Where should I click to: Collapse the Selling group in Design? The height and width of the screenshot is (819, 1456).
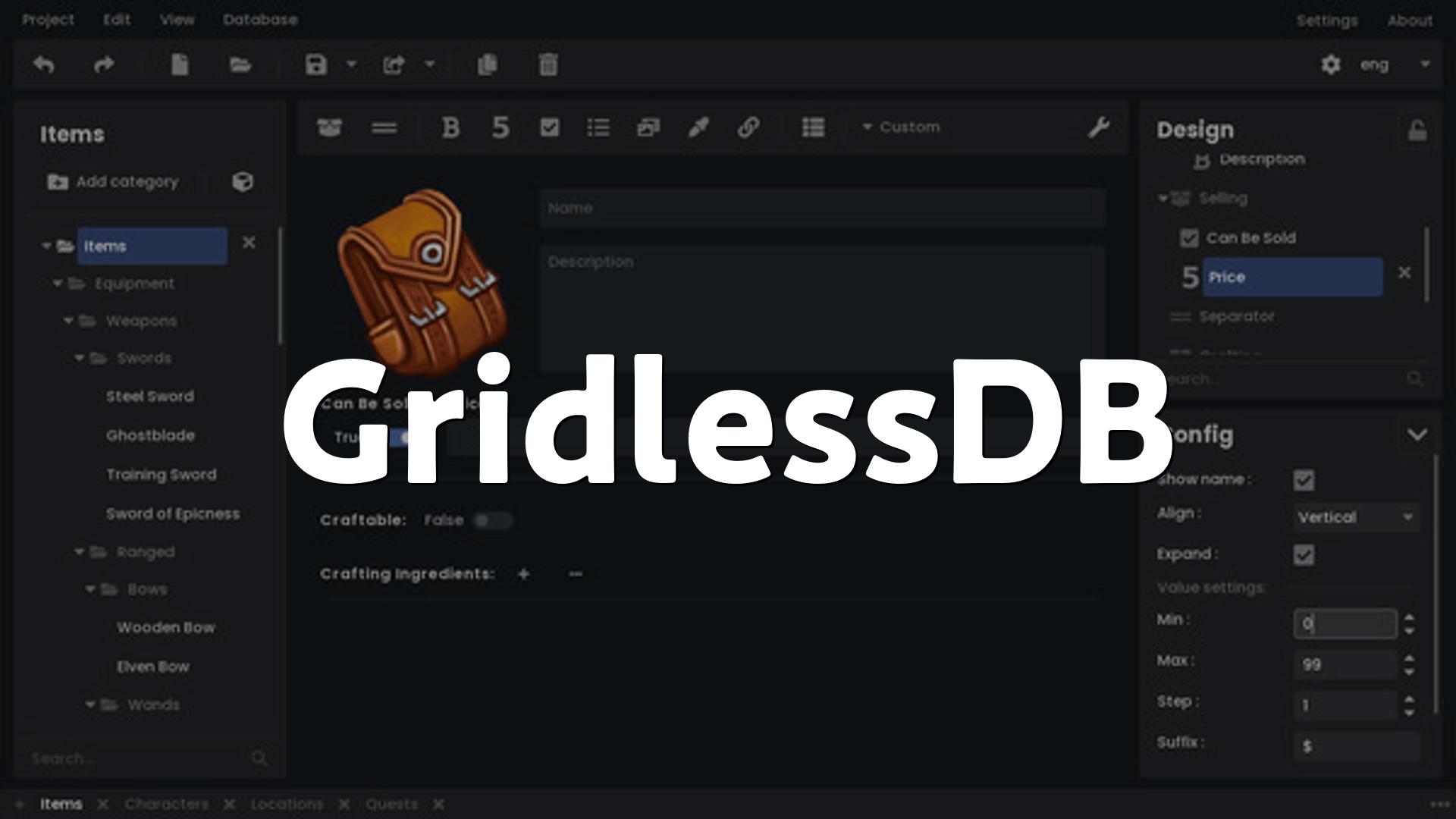pyautogui.click(x=1163, y=199)
